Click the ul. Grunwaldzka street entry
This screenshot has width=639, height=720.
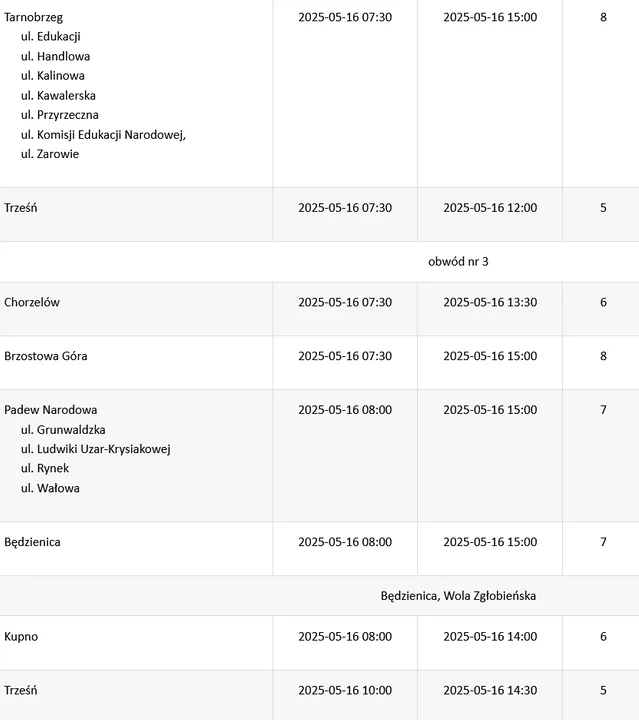tap(63, 430)
